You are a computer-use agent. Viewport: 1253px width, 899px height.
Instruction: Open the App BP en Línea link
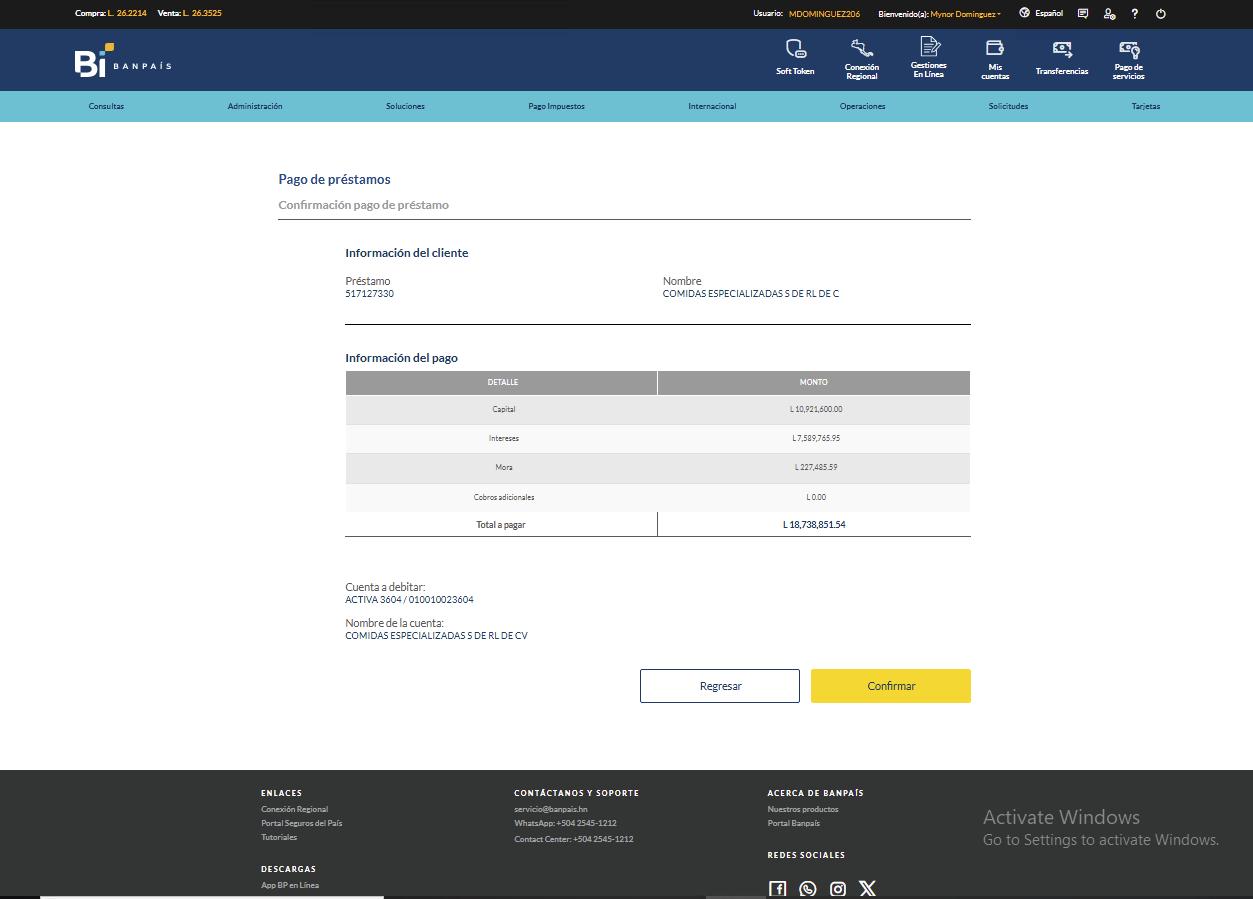point(290,885)
